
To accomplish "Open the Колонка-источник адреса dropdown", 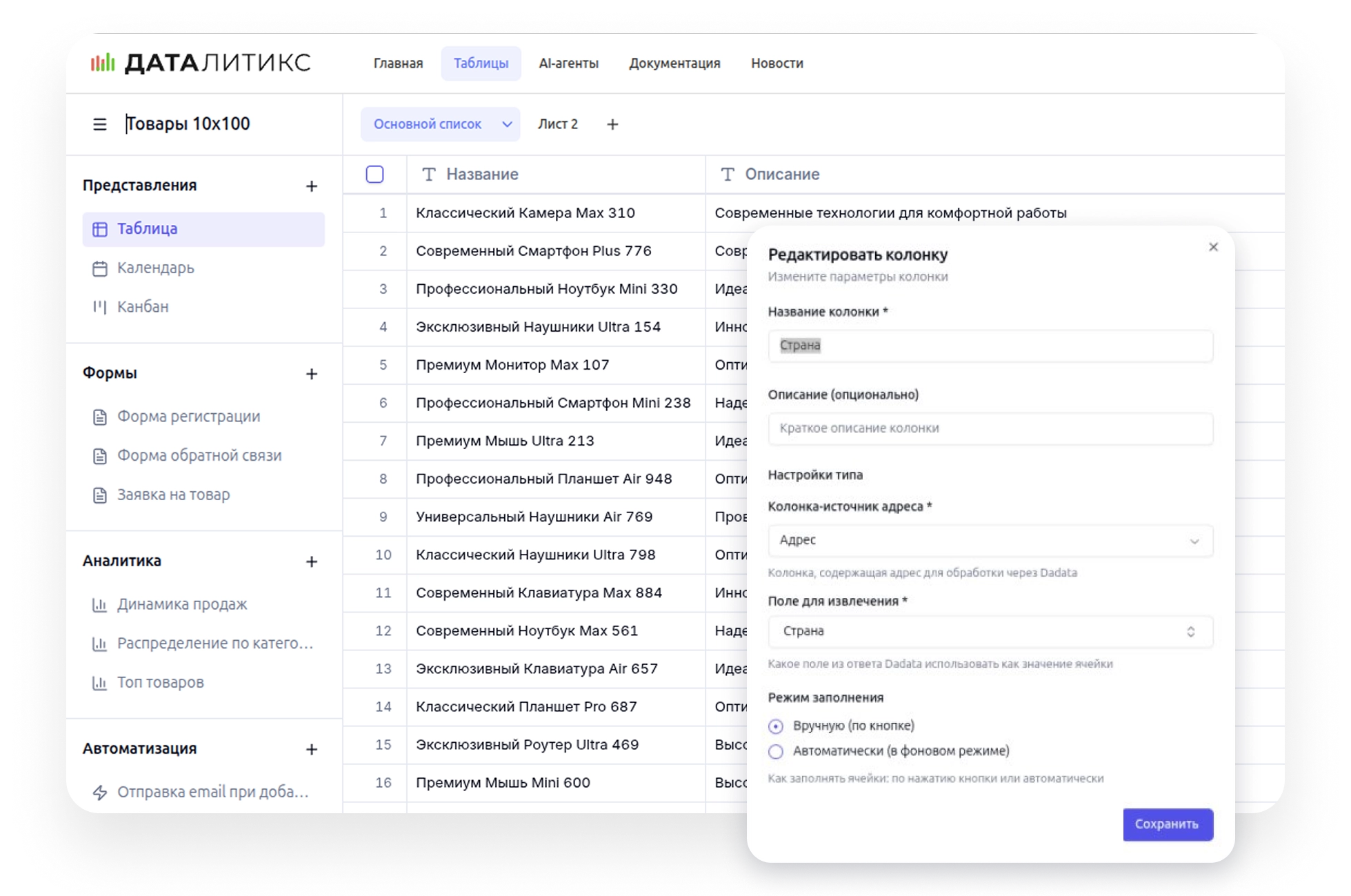I will [x=990, y=541].
